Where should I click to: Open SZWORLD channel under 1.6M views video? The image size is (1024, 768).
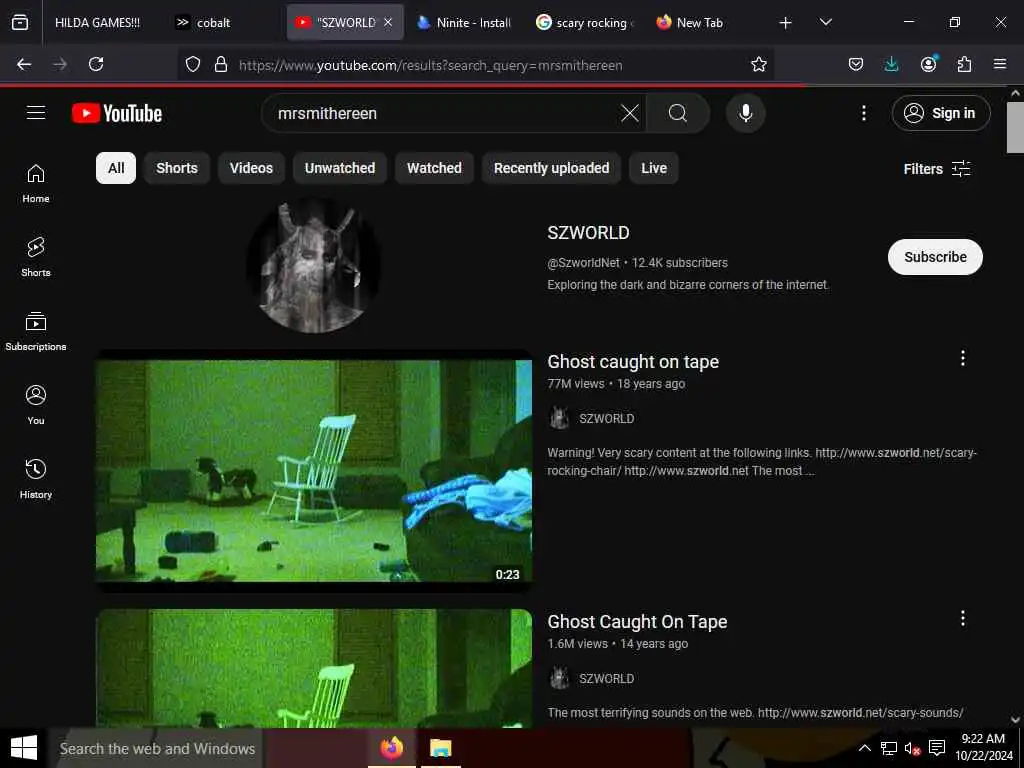(x=606, y=679)
